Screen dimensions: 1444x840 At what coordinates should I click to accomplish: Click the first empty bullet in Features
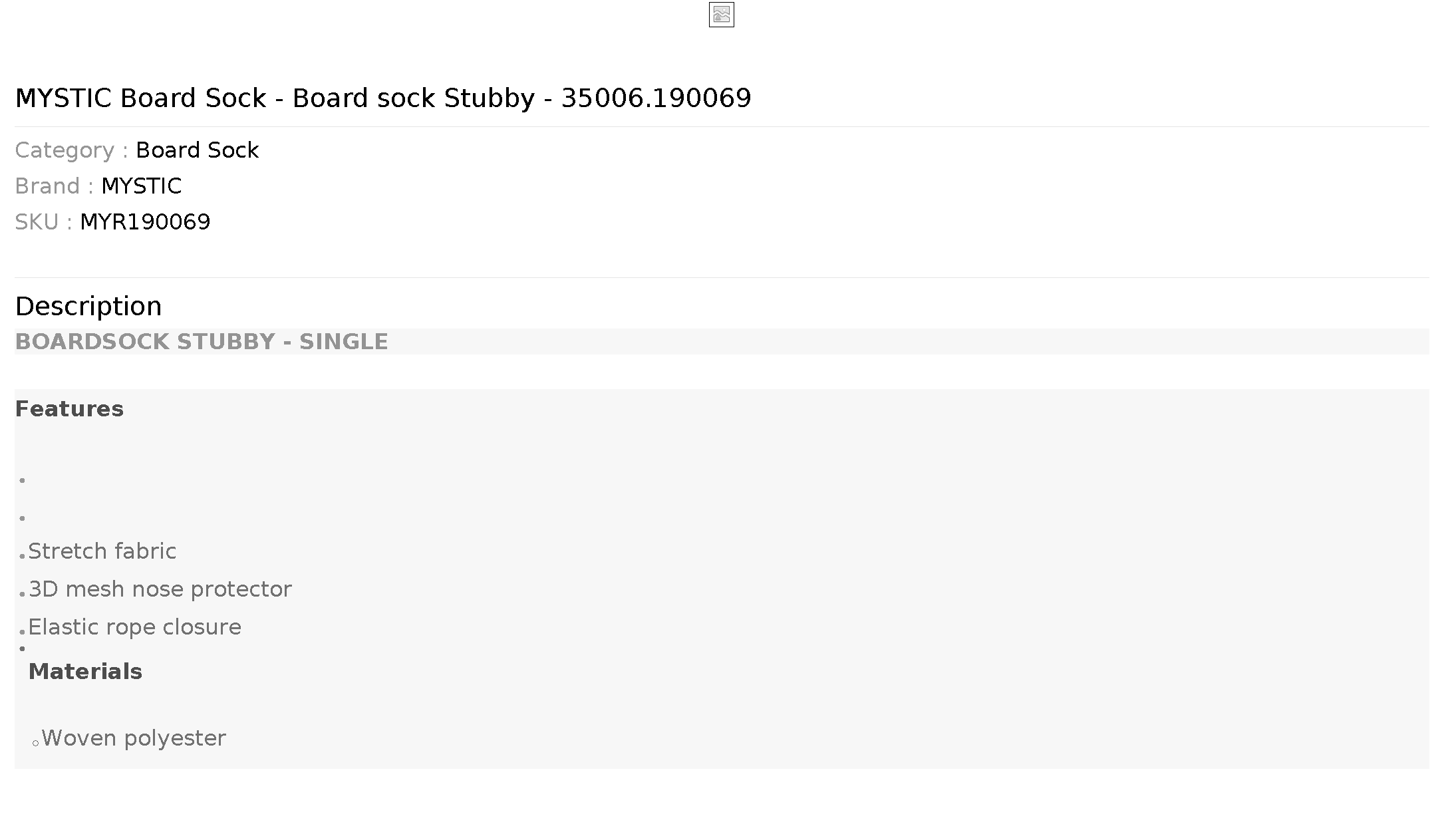23,480
